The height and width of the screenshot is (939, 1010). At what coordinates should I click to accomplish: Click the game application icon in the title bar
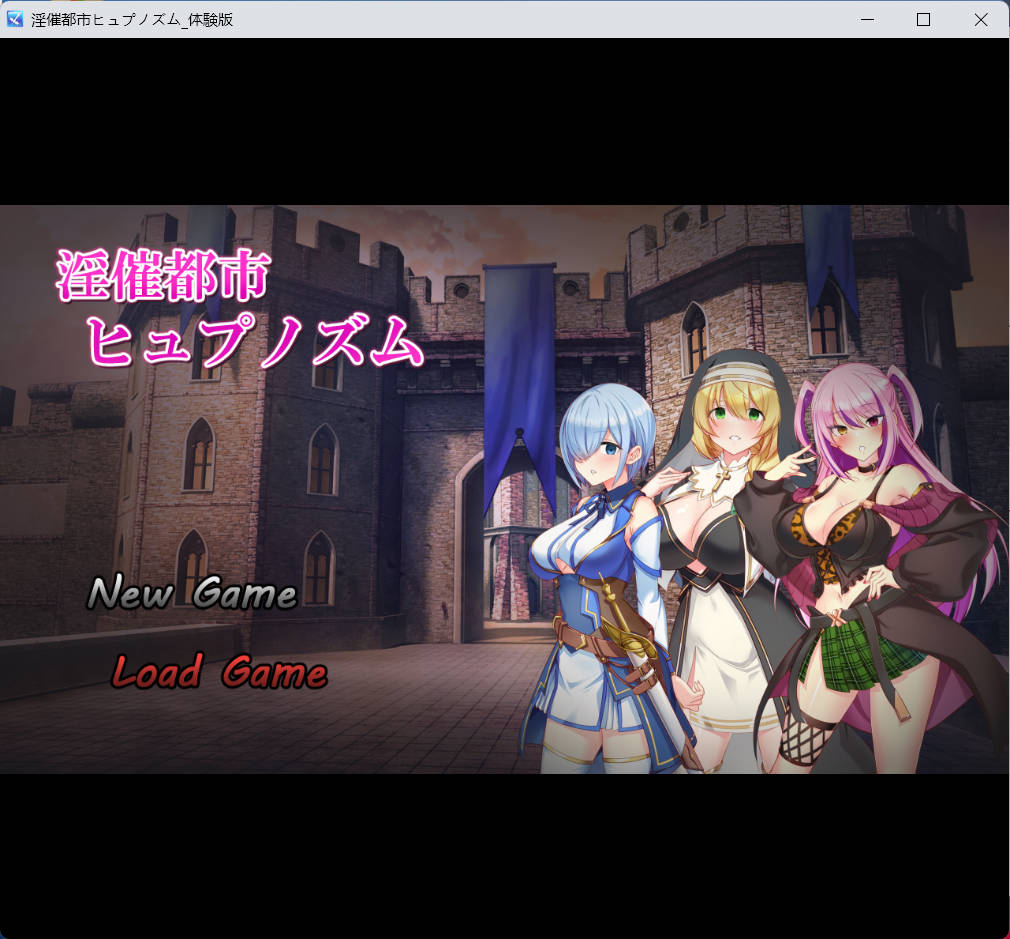[13, 19]
